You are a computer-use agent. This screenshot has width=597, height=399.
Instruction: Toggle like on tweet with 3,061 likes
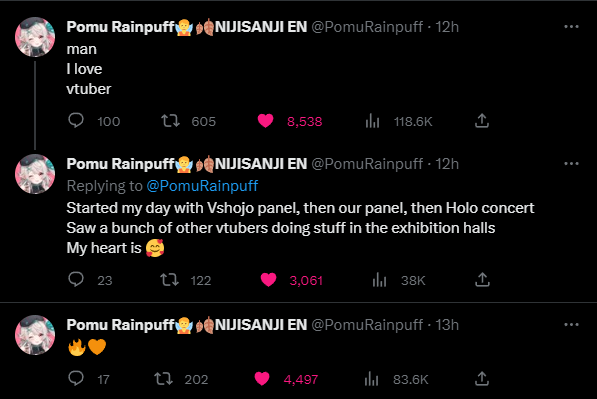click(x=268, y=280)
